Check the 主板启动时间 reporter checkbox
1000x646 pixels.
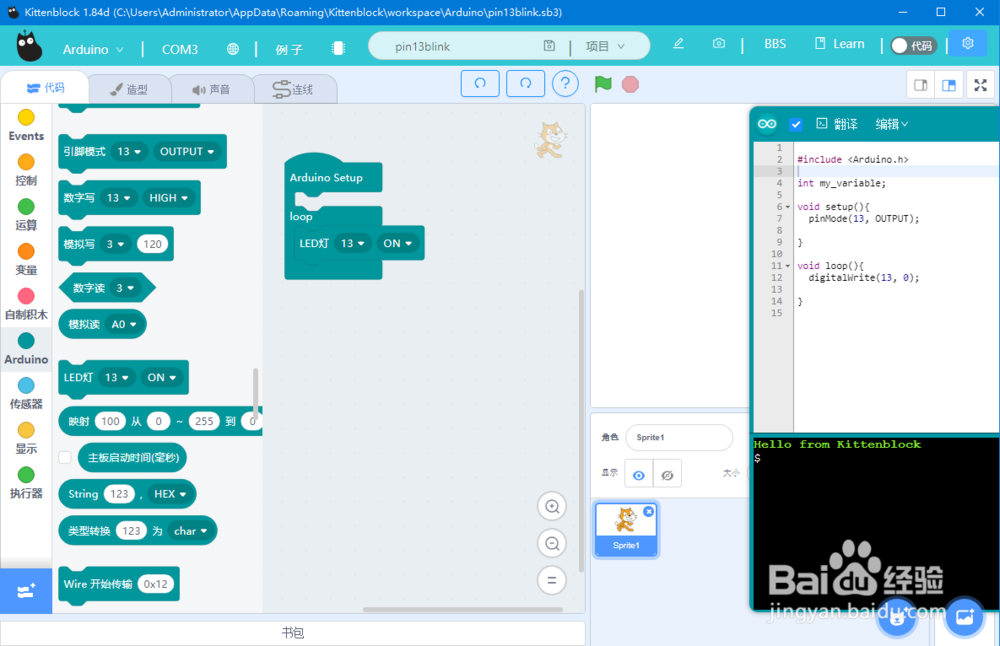tap(65, 457)
